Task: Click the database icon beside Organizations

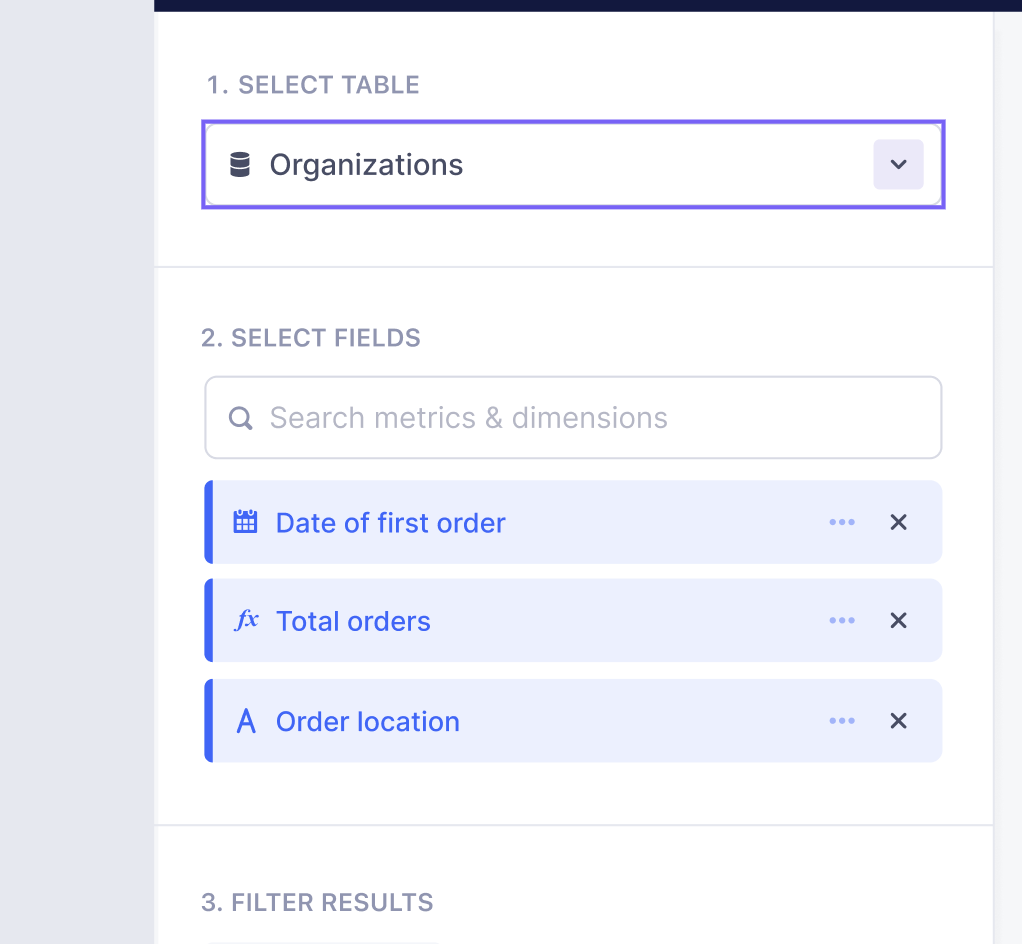Action: click(x=239, y=164)
